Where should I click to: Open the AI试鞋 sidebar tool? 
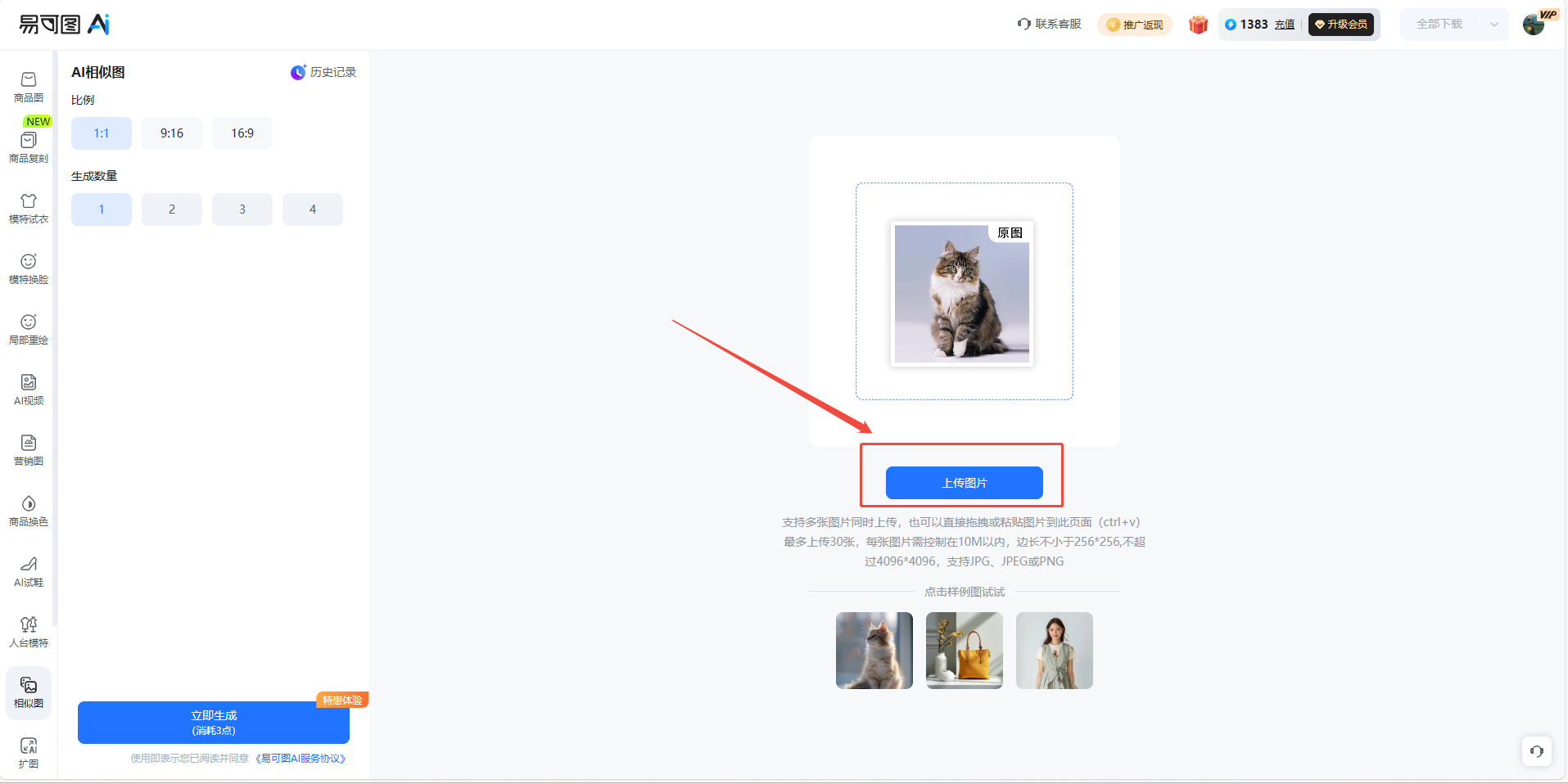click(29, 571)
